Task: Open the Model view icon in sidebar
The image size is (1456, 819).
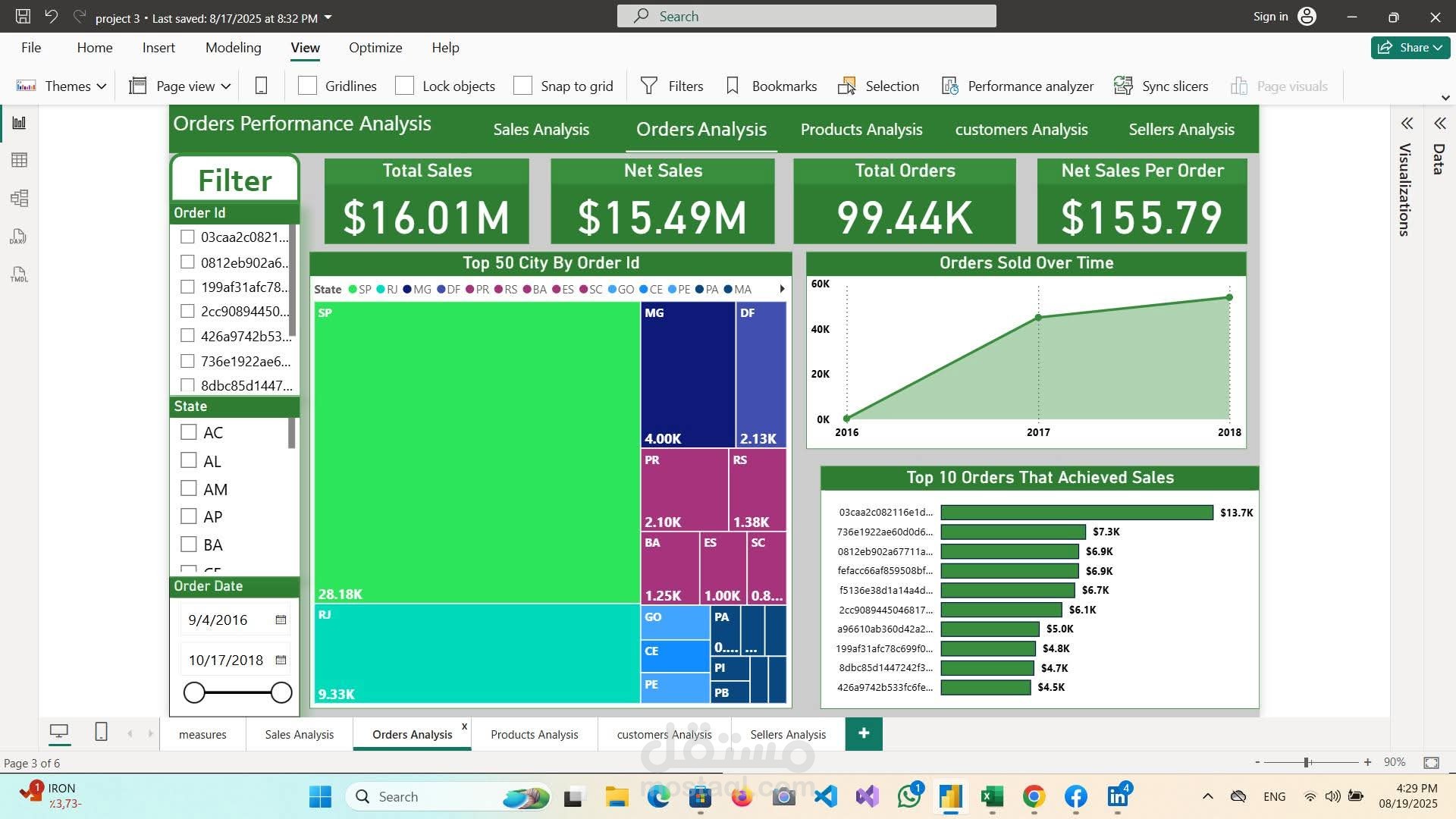Action: [20, 199]
